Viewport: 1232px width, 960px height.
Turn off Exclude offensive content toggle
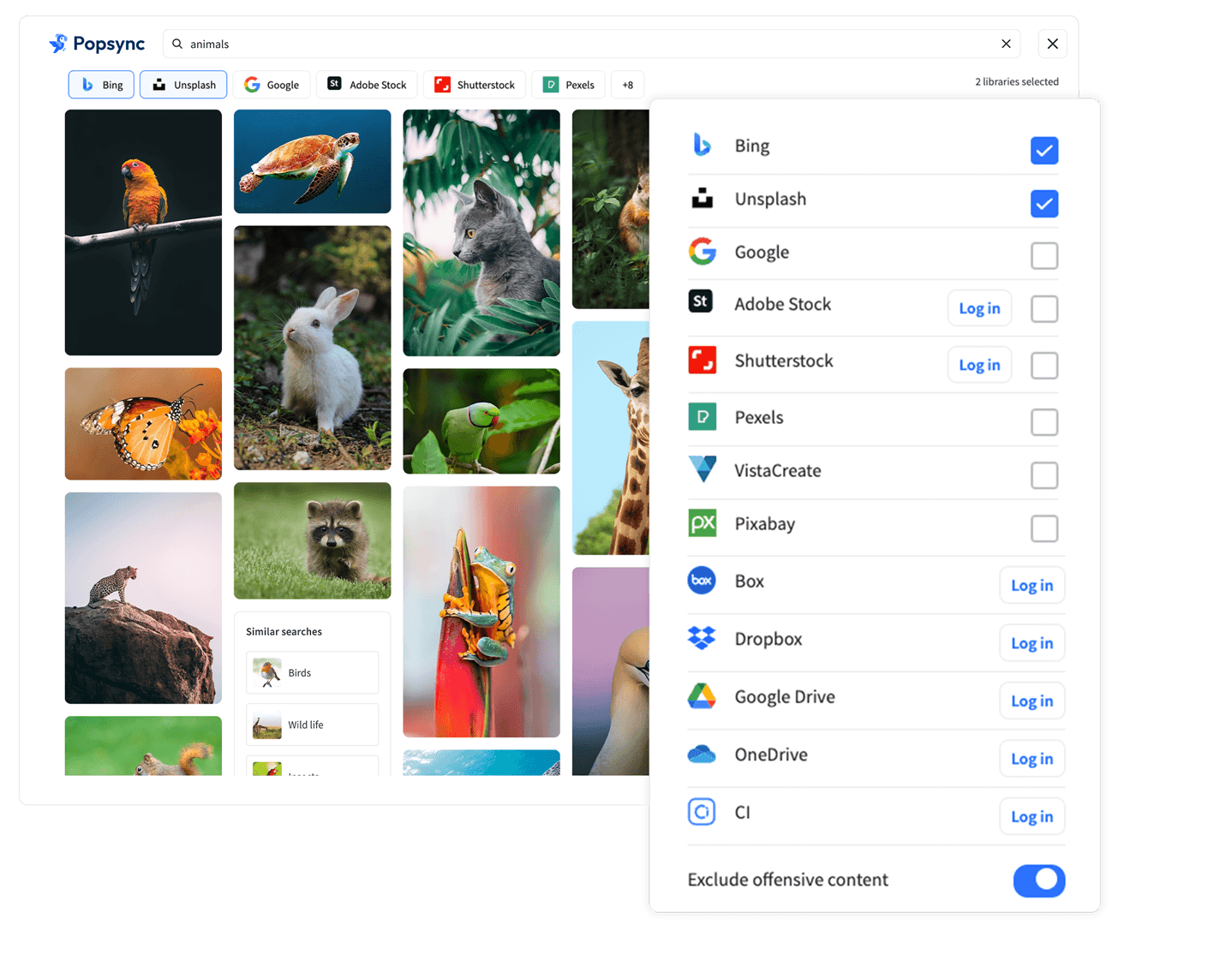tap(1038, 880)
